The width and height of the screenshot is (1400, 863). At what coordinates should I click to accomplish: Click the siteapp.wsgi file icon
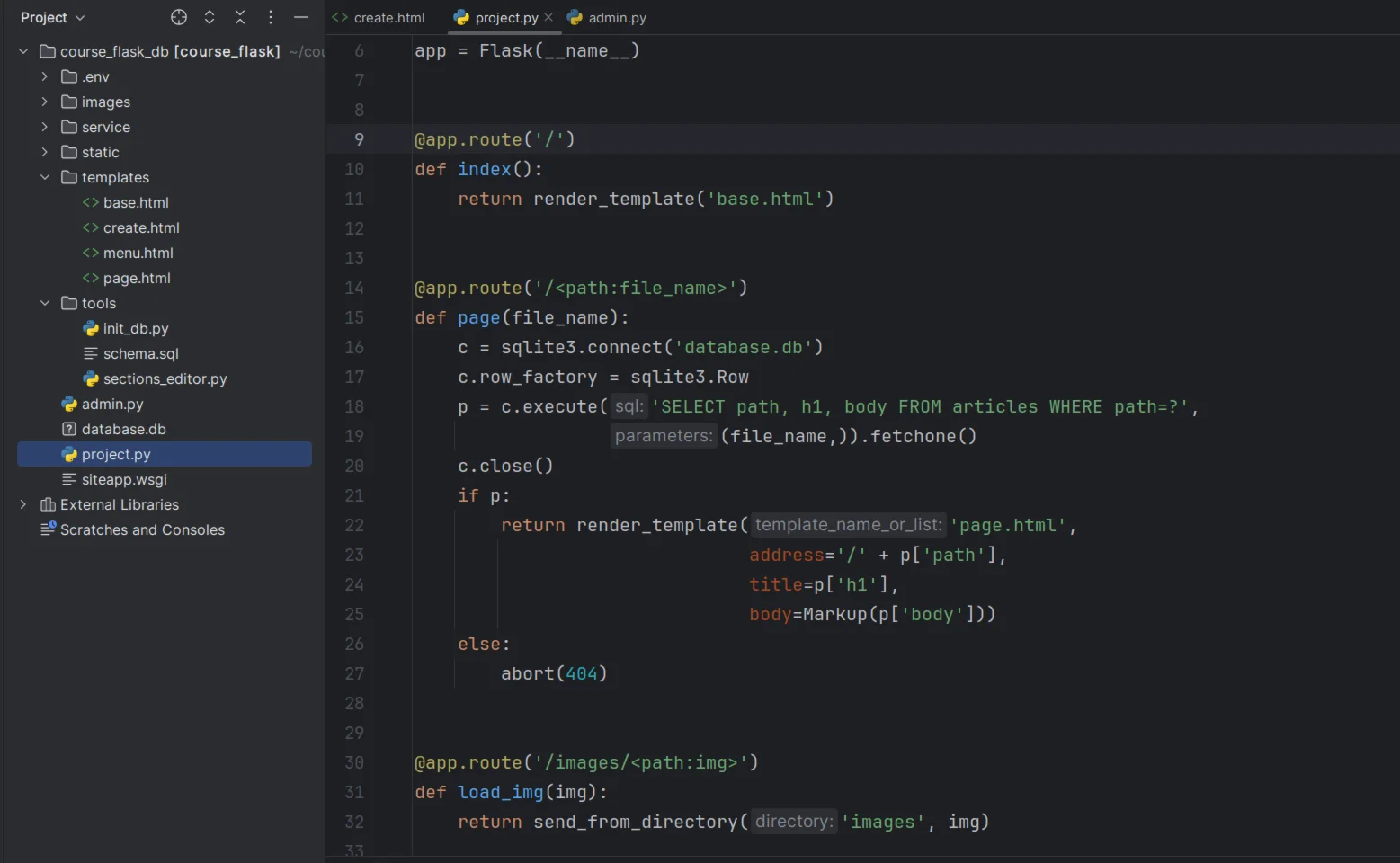[69, 479]
